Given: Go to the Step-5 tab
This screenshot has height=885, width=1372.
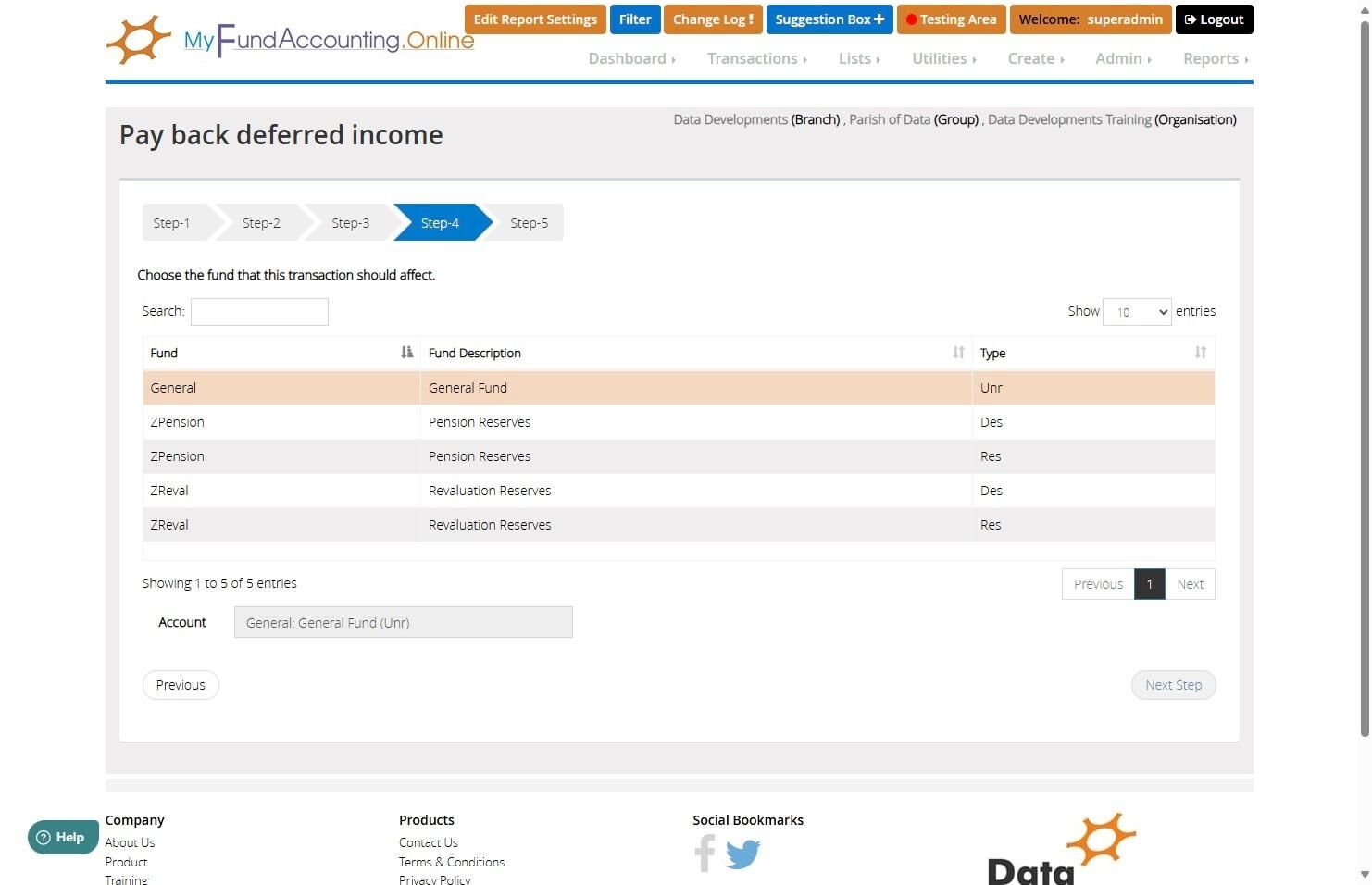Looking at the screenshot, I should (x=529, y=223).
